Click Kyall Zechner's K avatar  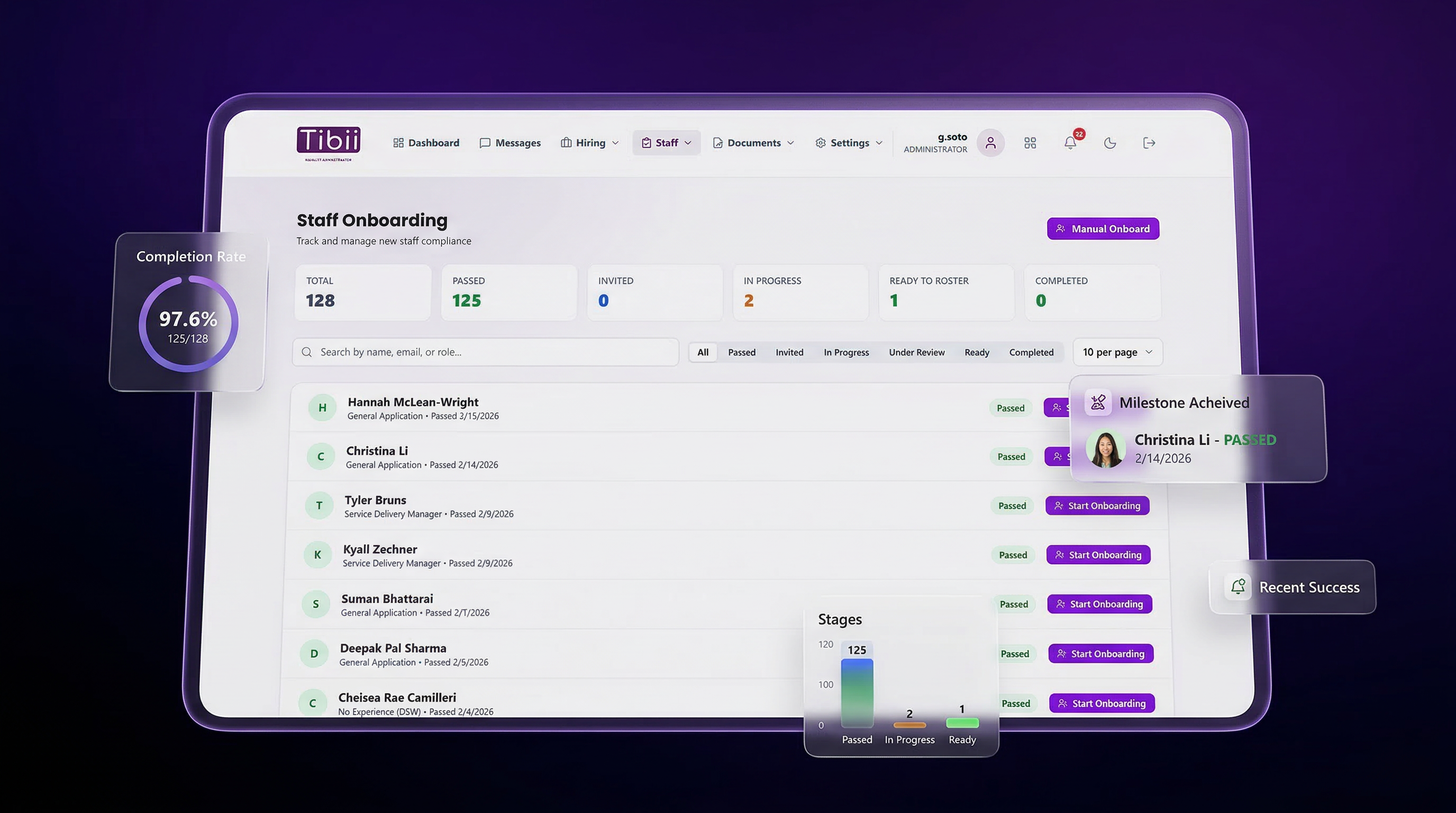coord(317,555)
